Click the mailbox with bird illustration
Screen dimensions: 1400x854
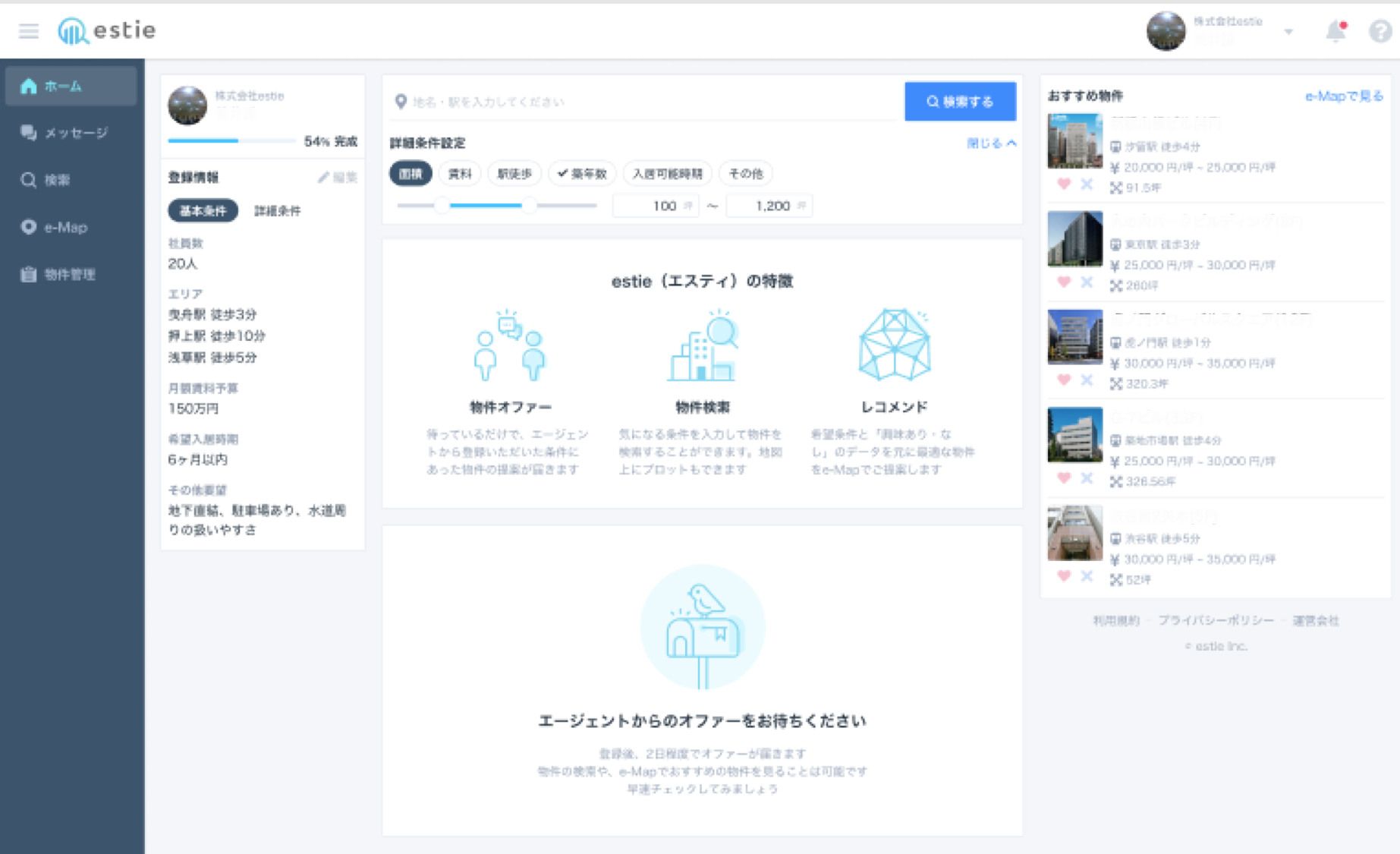point(703,627)
